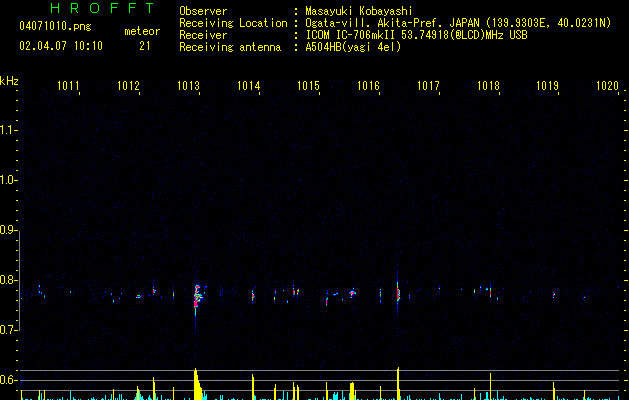Click the meteor count value 21

click(x=145, y=46)
